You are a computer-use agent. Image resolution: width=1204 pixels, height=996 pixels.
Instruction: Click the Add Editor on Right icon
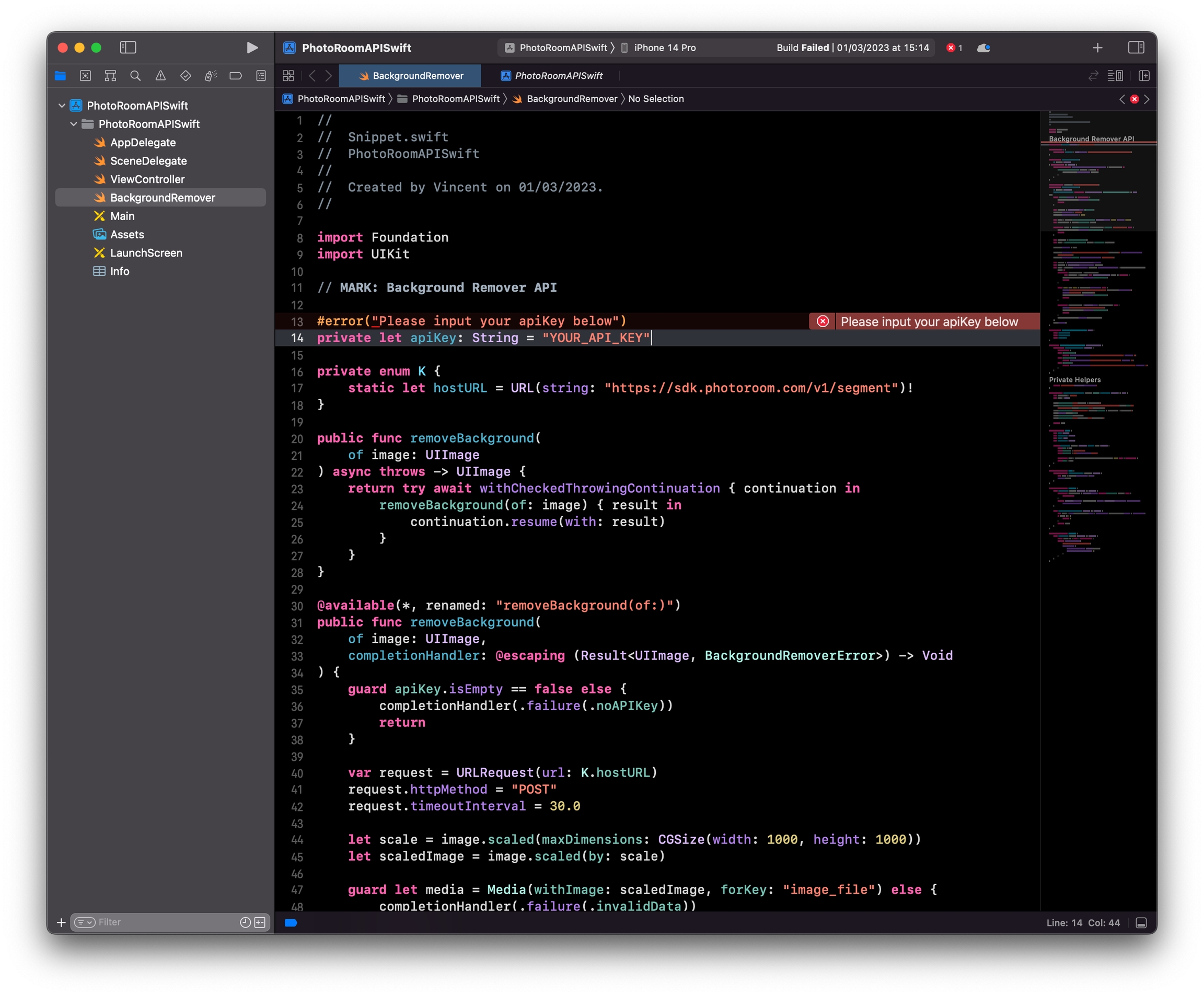[1144, 76]
